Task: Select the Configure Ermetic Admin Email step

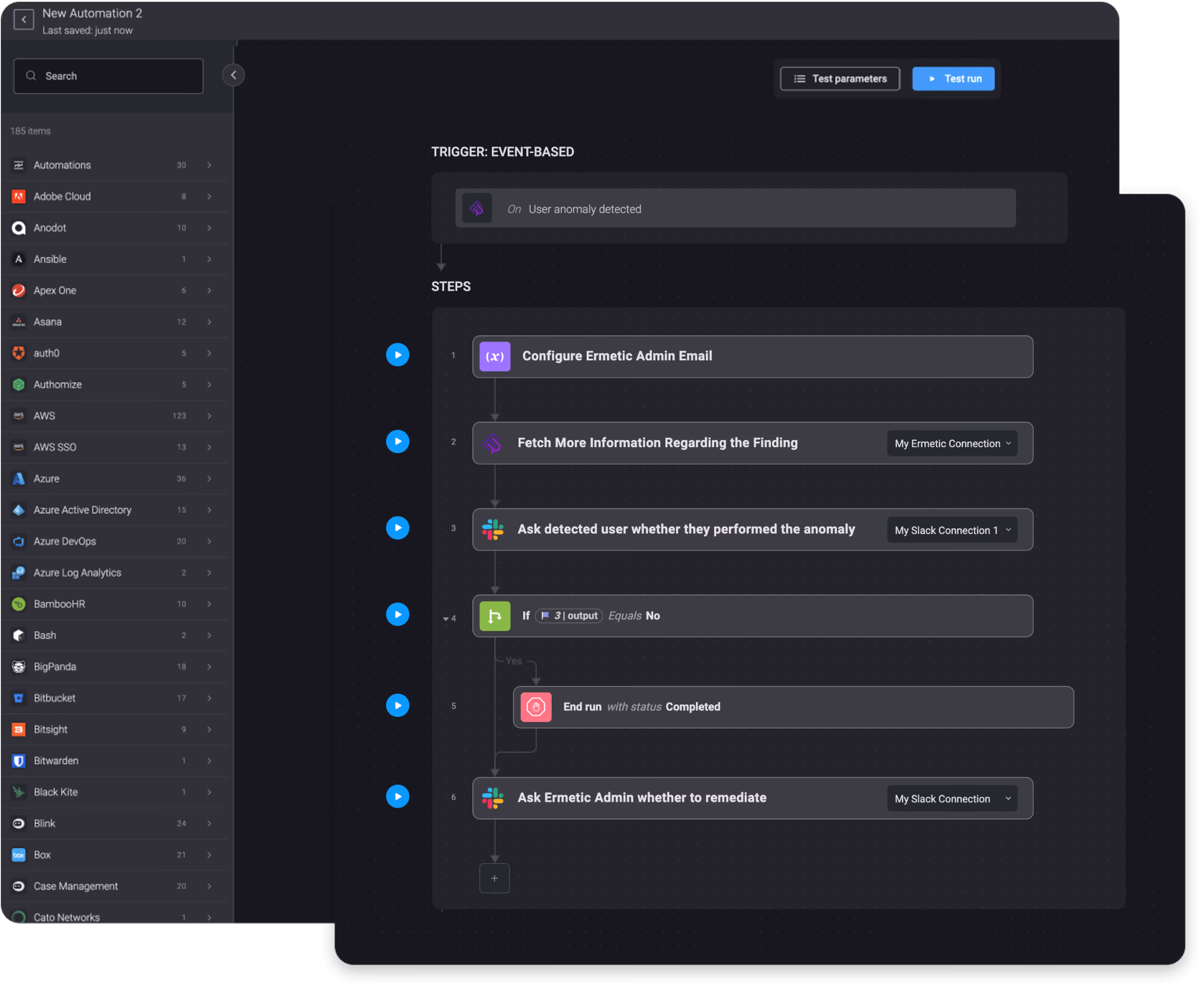Action: click(x=753, y=357)
